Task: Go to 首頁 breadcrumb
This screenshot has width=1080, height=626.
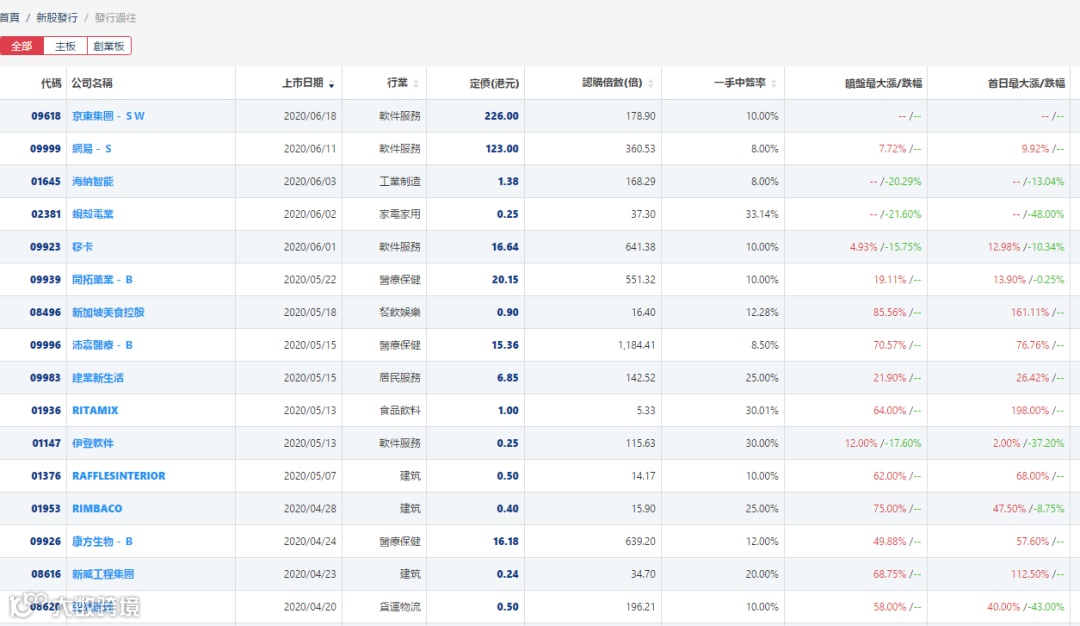Action: [10, 17]
